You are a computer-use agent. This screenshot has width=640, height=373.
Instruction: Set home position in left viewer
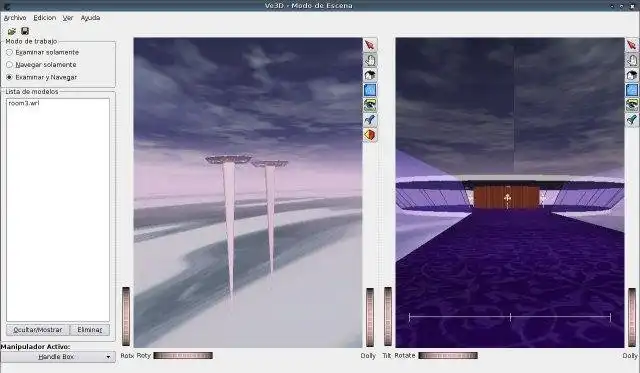(370, 90)
